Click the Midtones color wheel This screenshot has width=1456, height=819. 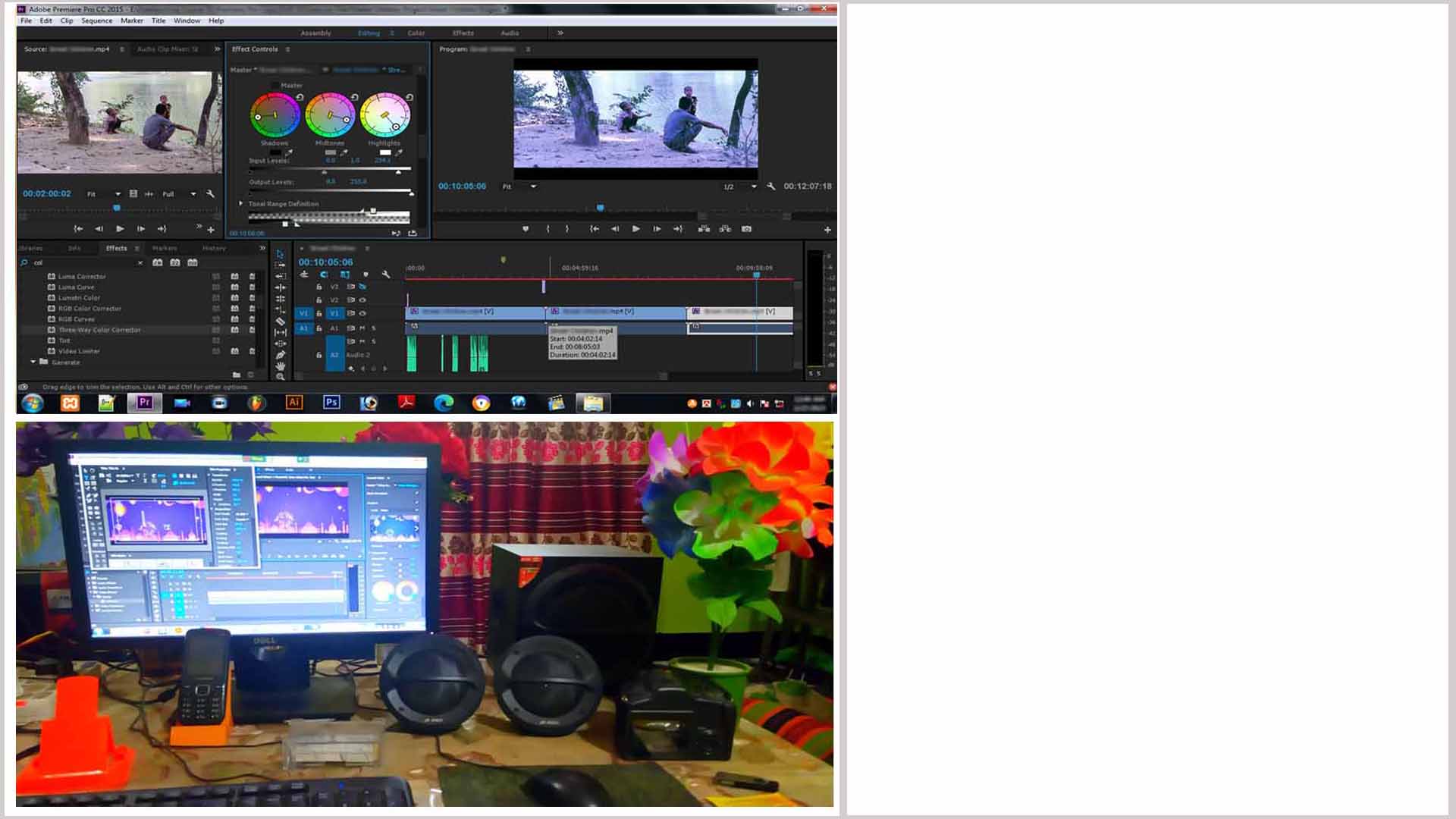tap(330, 115)
